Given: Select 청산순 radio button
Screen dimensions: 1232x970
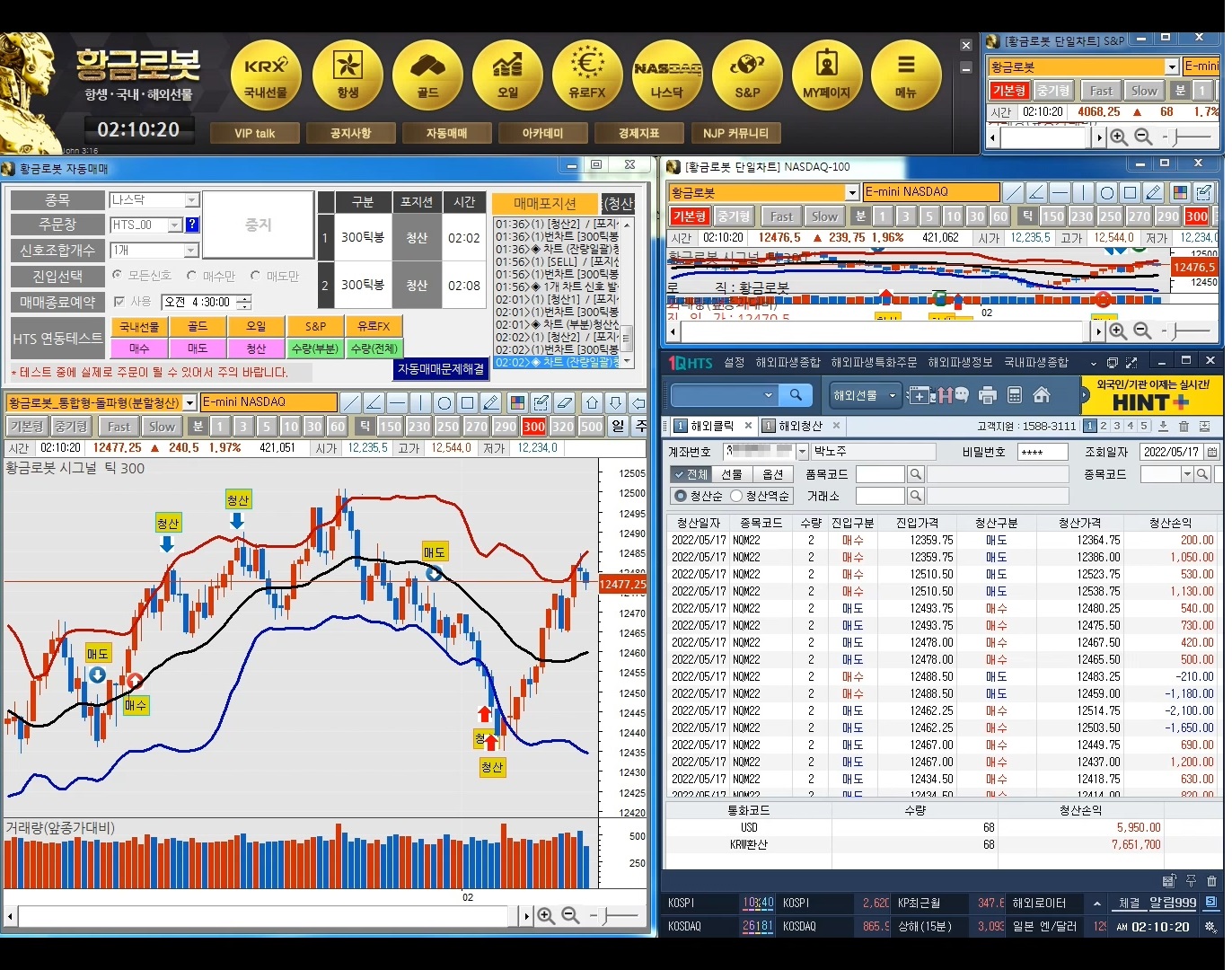Looking at the screenshot, I should (x=680, y=496).
